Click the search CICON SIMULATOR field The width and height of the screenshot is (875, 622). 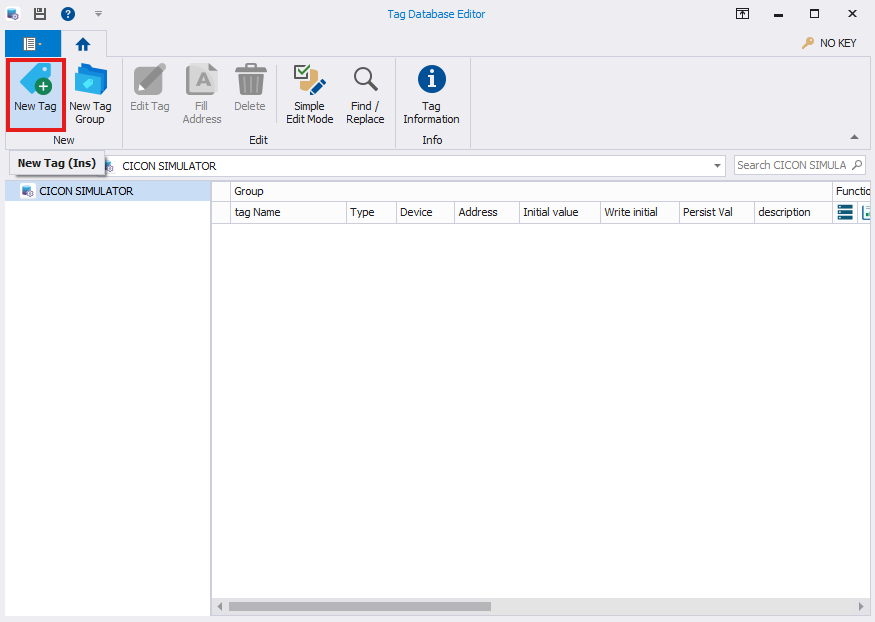click(792, 165)
